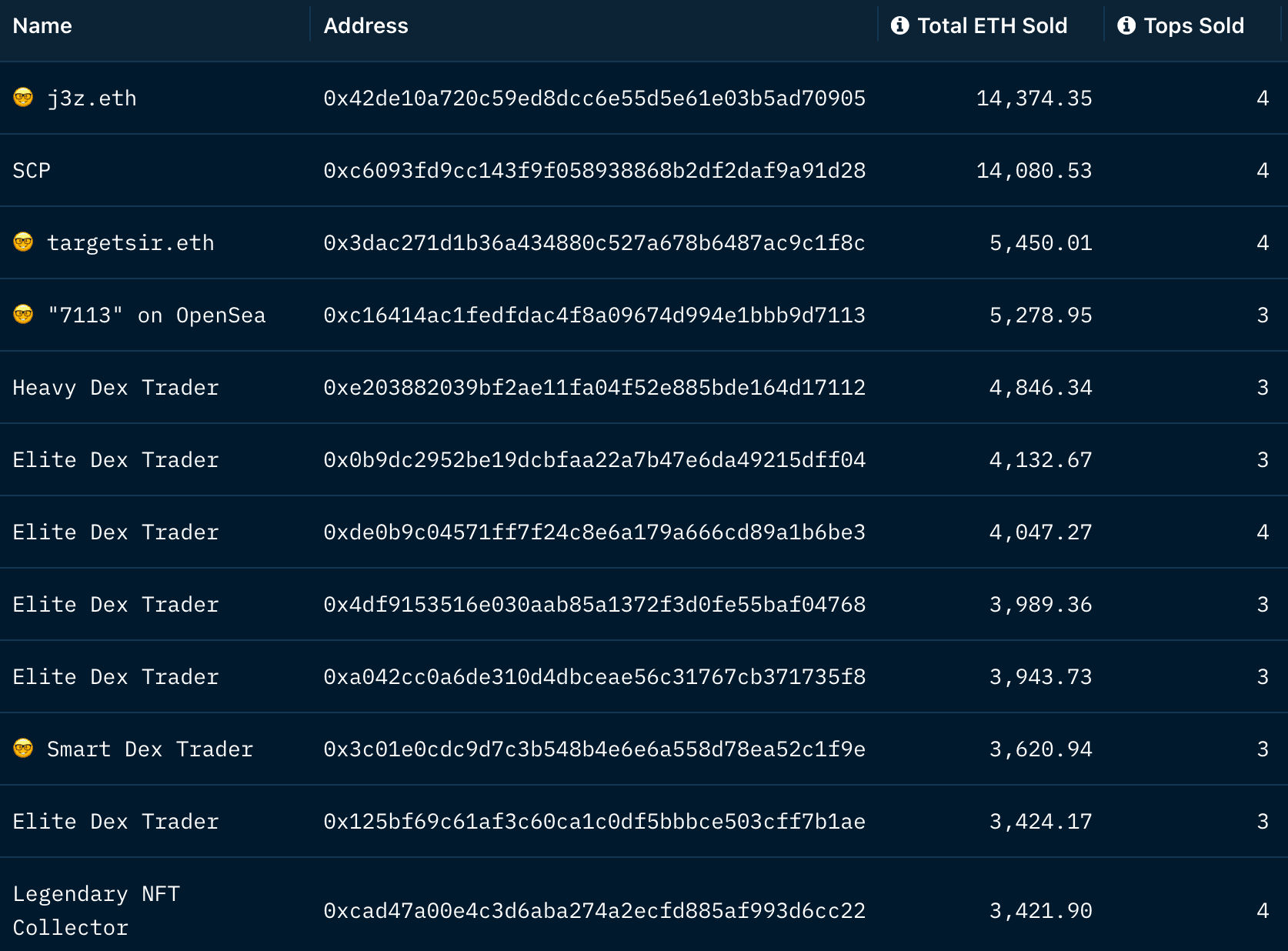Sort table by Total ETH Sold header
Screen dimensions: 1288x951
tap(992, 26)
